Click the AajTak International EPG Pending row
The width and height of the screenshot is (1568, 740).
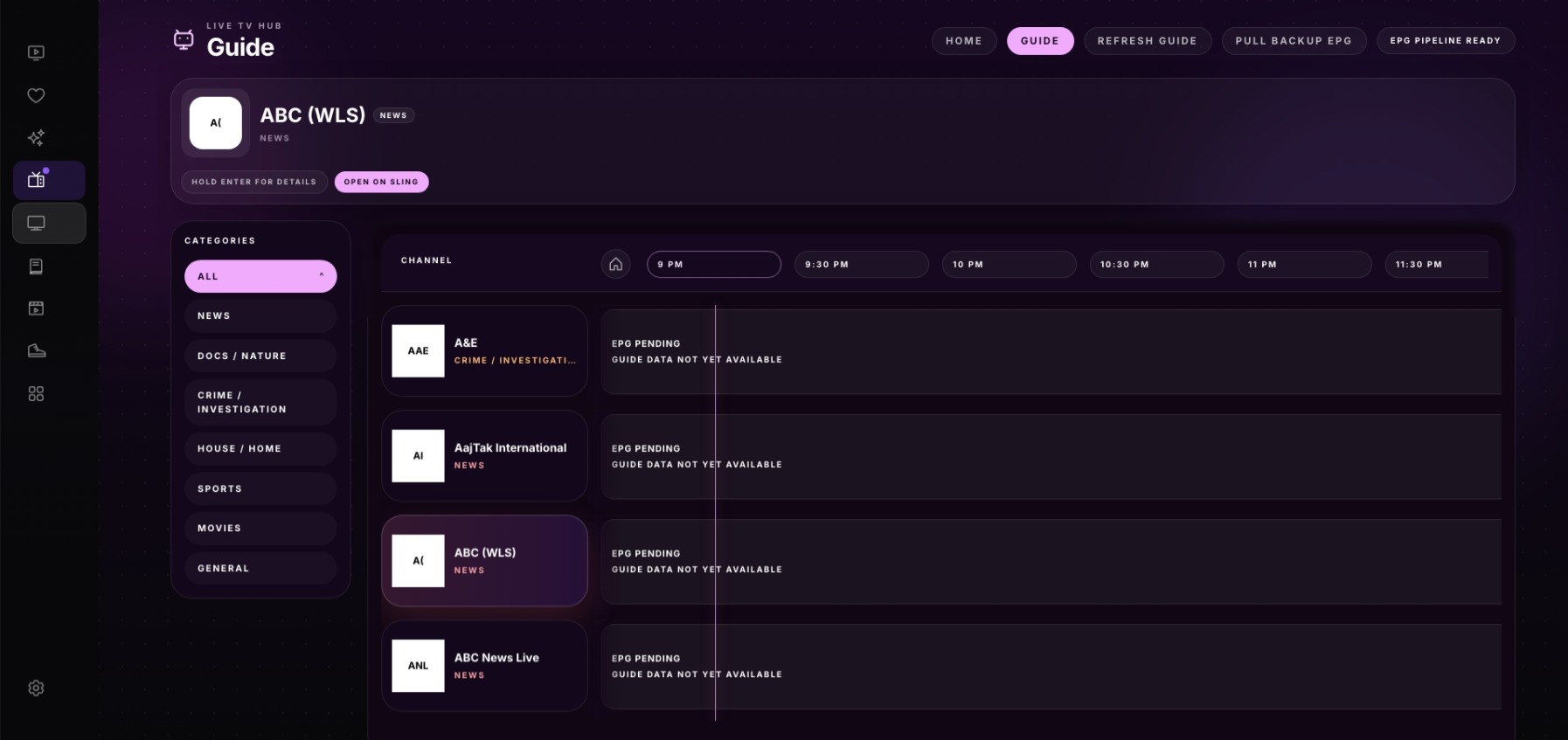[x=1051, y=456]
